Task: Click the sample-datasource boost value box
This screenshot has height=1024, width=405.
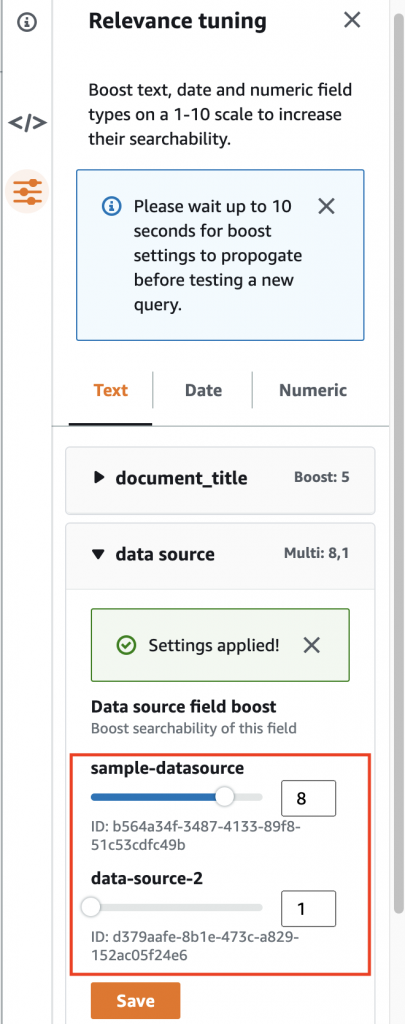Action: tap(308, 798)
